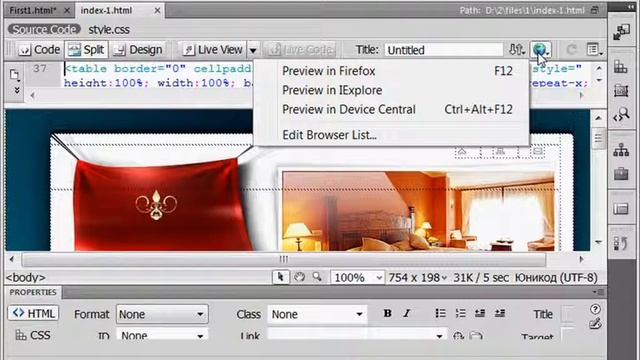Close the index-1.html tab
Image resolution: width=640 pixels, height=360 pixels.
[157, 11]
